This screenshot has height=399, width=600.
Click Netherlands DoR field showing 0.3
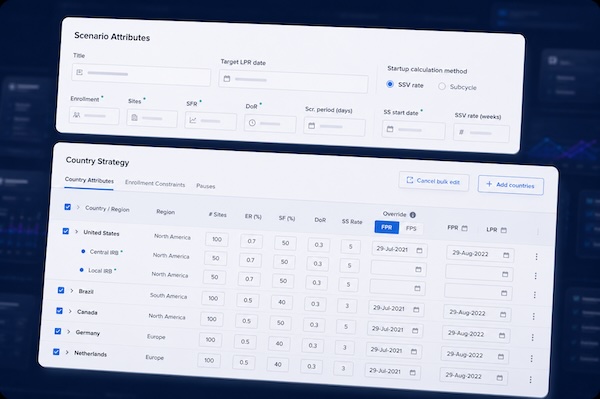311,366
